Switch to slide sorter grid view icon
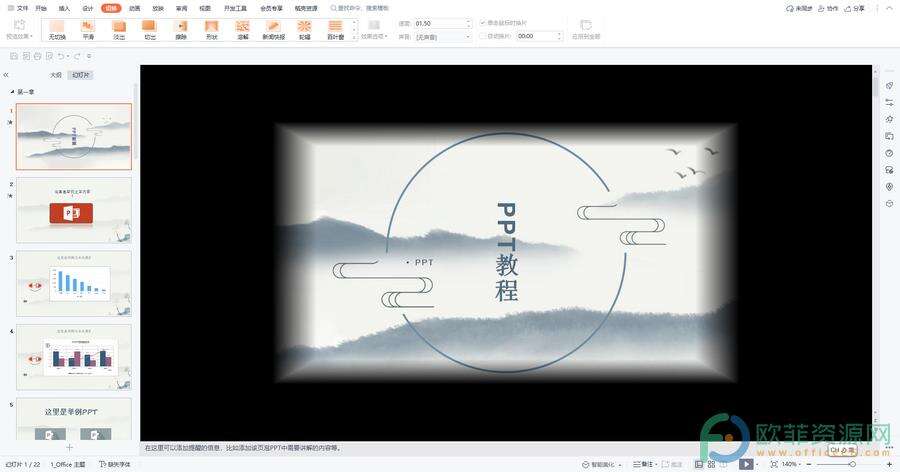 711,464
